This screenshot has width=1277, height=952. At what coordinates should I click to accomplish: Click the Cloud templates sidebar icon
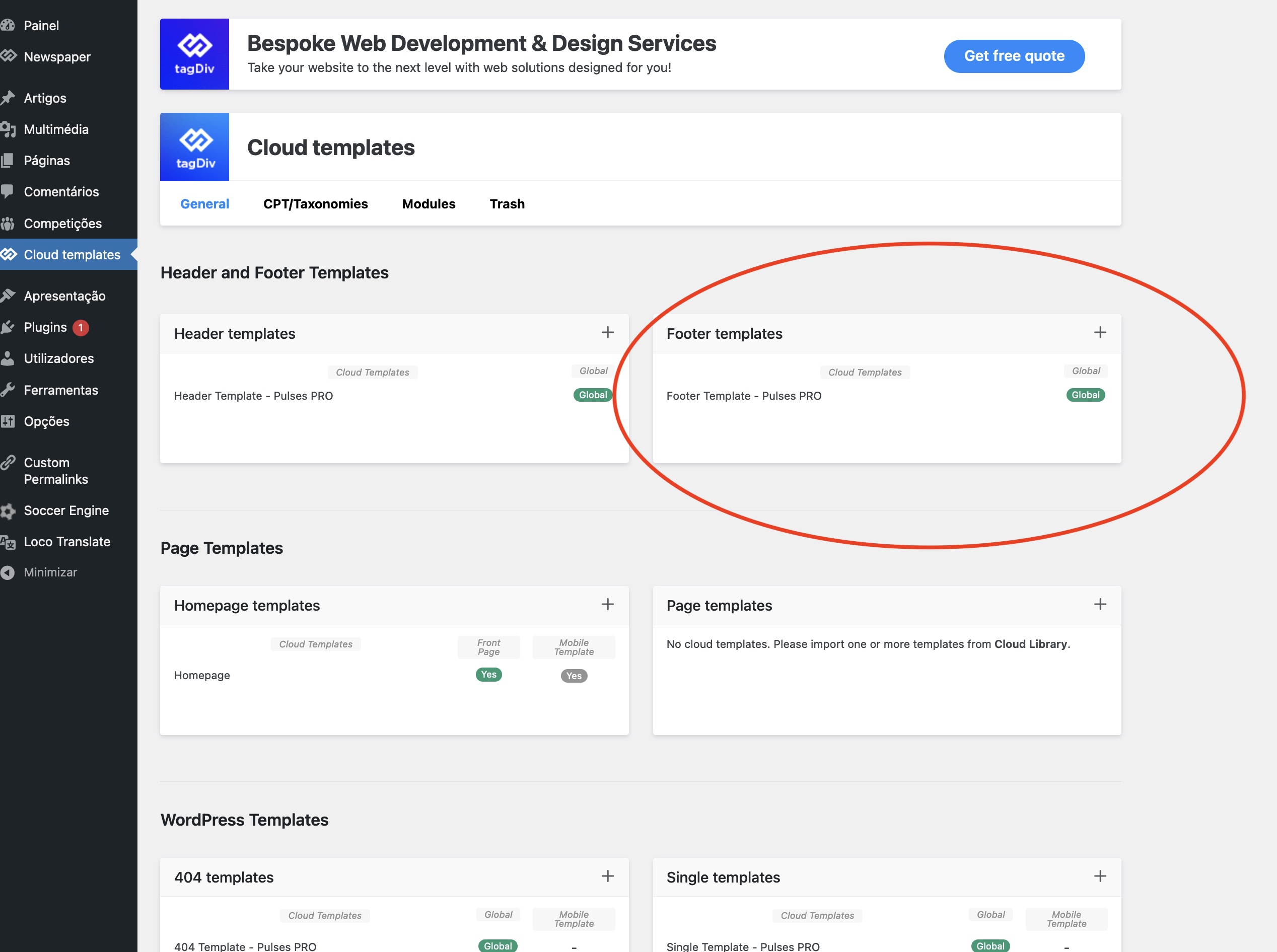8,254
